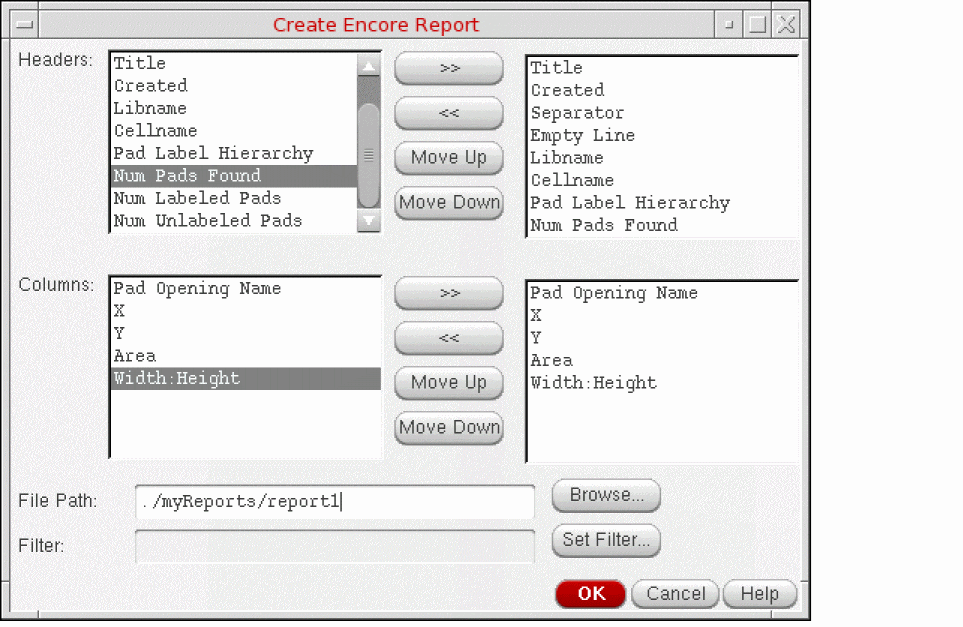This screenshot has width=963, height=627.
Task: Move selected header up
Action: click(449, 158)
